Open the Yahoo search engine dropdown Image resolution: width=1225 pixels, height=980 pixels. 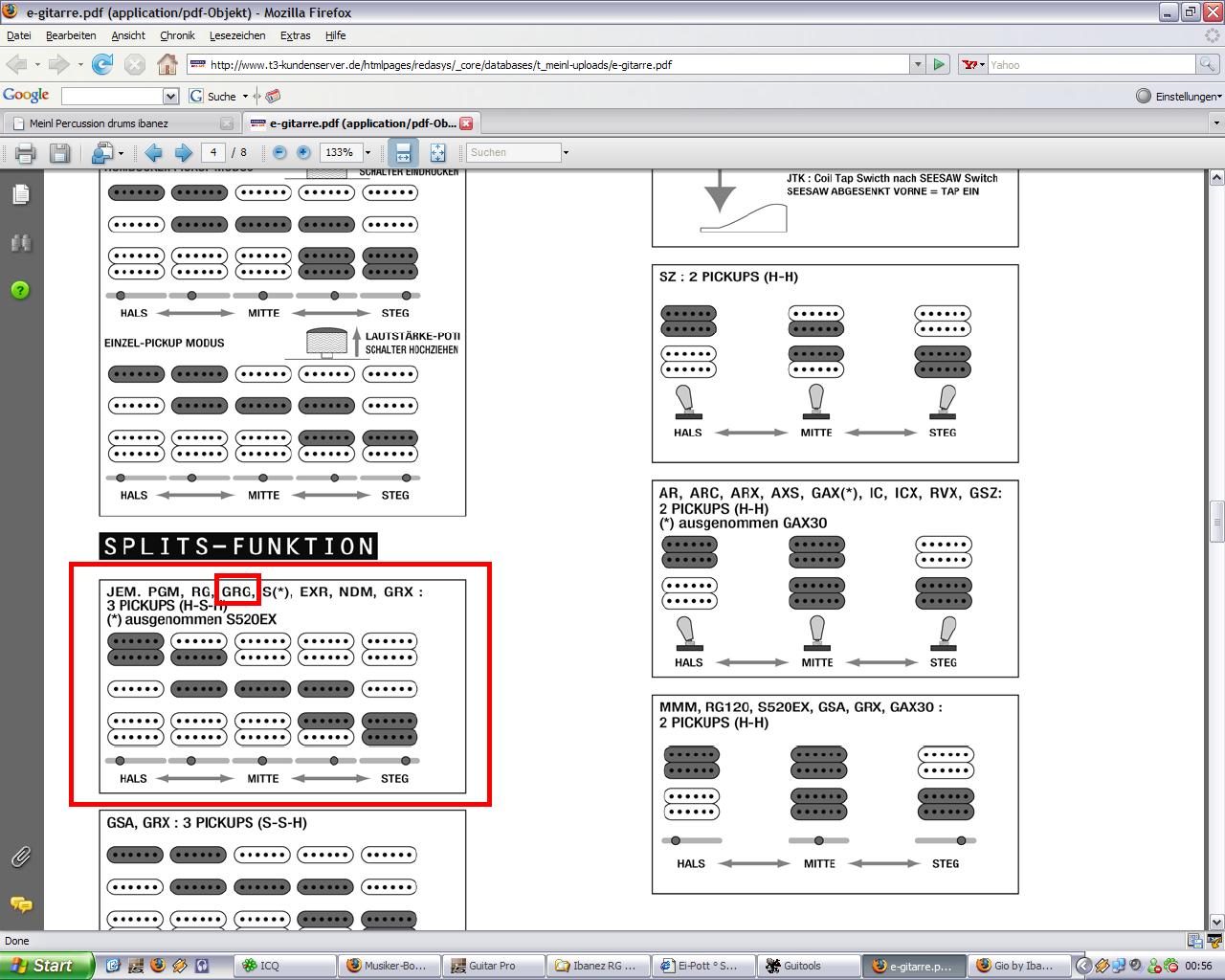[x=974, y=64]
